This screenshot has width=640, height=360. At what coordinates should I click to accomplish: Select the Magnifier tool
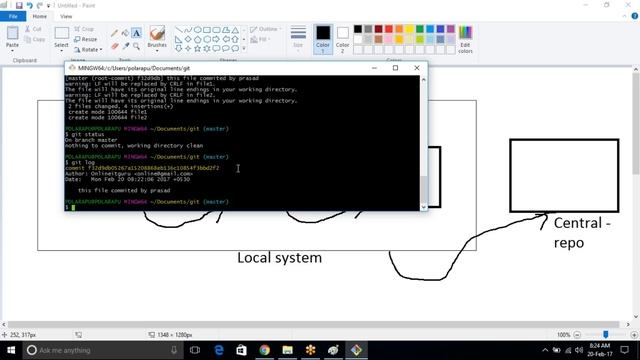point(136,46)
